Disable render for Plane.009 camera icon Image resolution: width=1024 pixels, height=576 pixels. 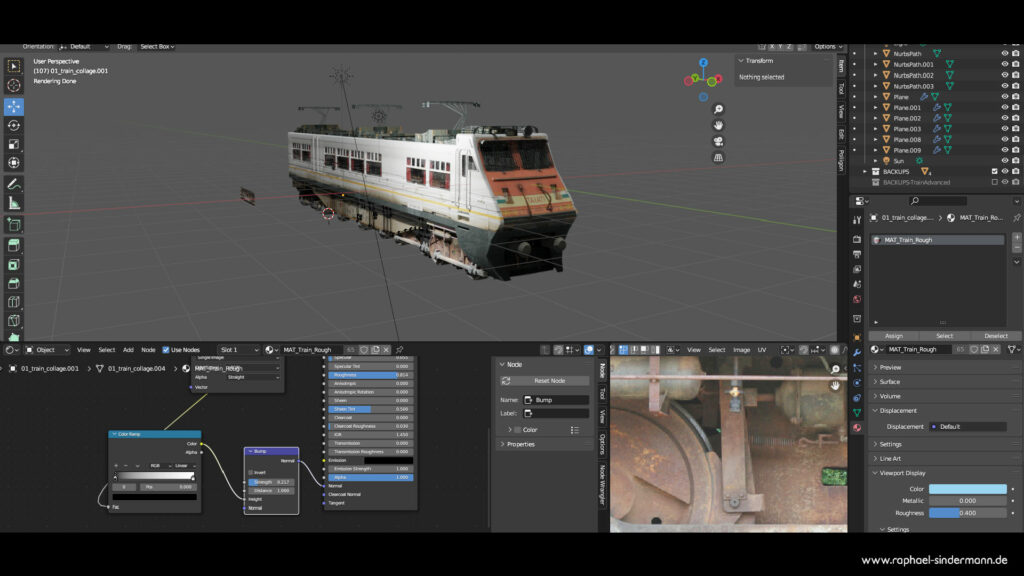click(x=1016, y=150)
